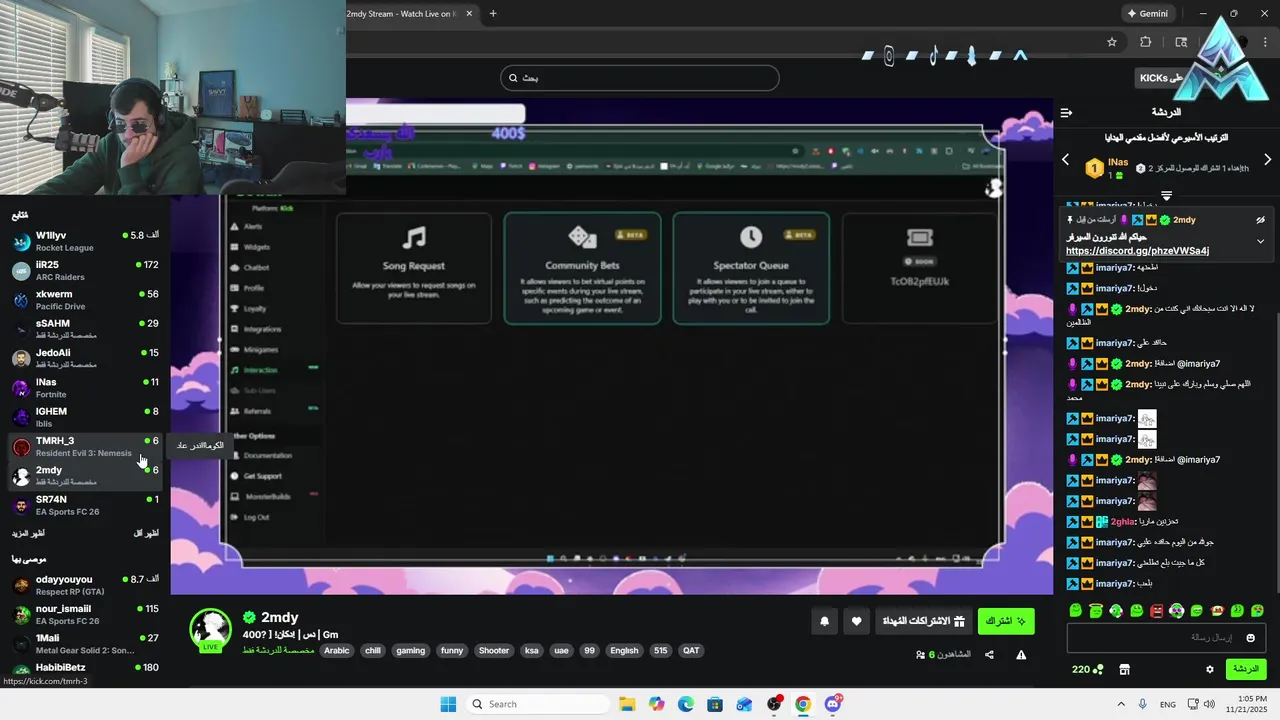Open the TMRH_3 Resident Evil channel

point(85,446)
